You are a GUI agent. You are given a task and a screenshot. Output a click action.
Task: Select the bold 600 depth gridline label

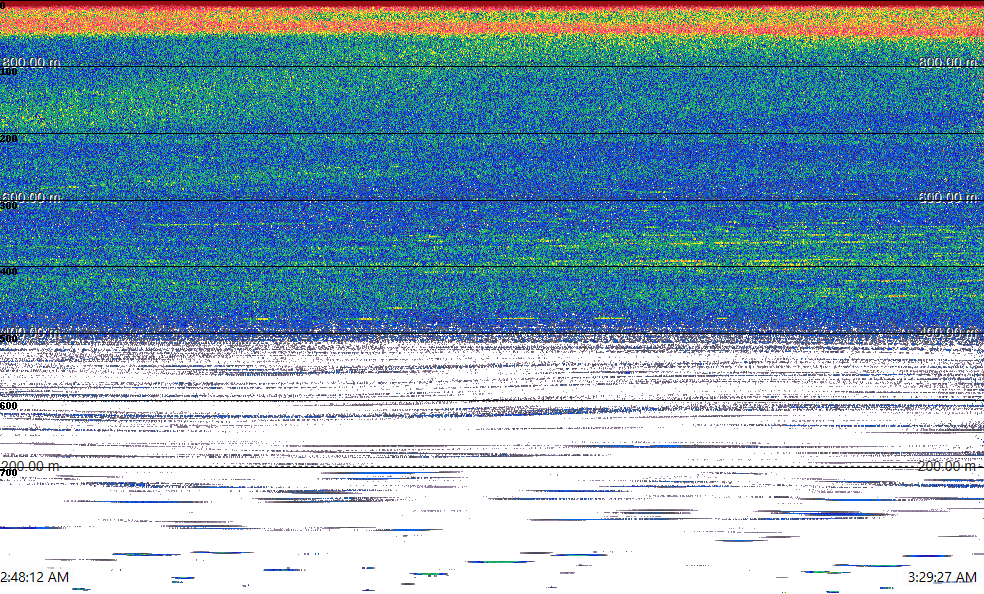tap(9, 406)
